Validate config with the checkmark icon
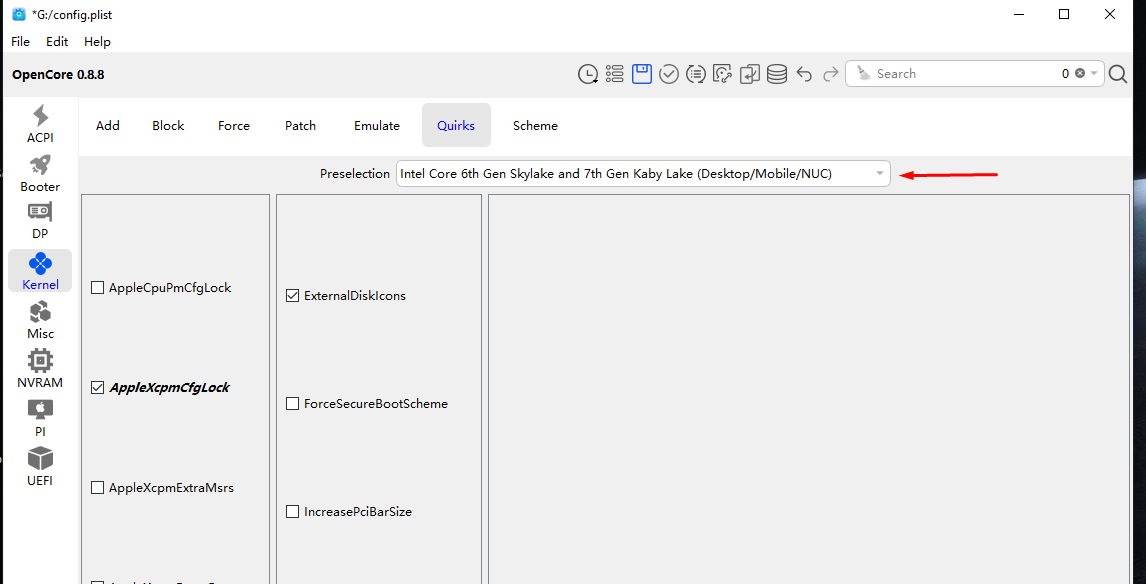Image resolution: width=1146 pixels, height=584 pixels. coord(669,74)
